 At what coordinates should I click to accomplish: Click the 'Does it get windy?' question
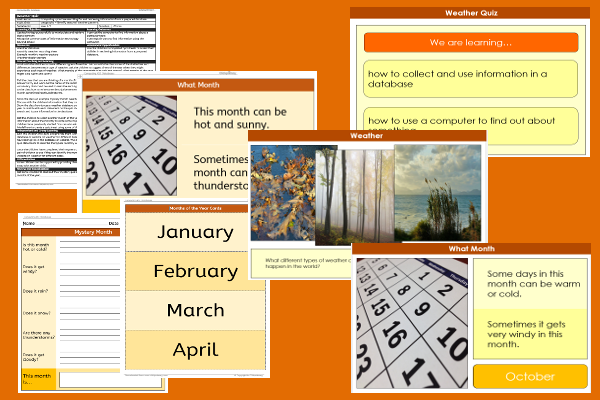tap(33, 269)
